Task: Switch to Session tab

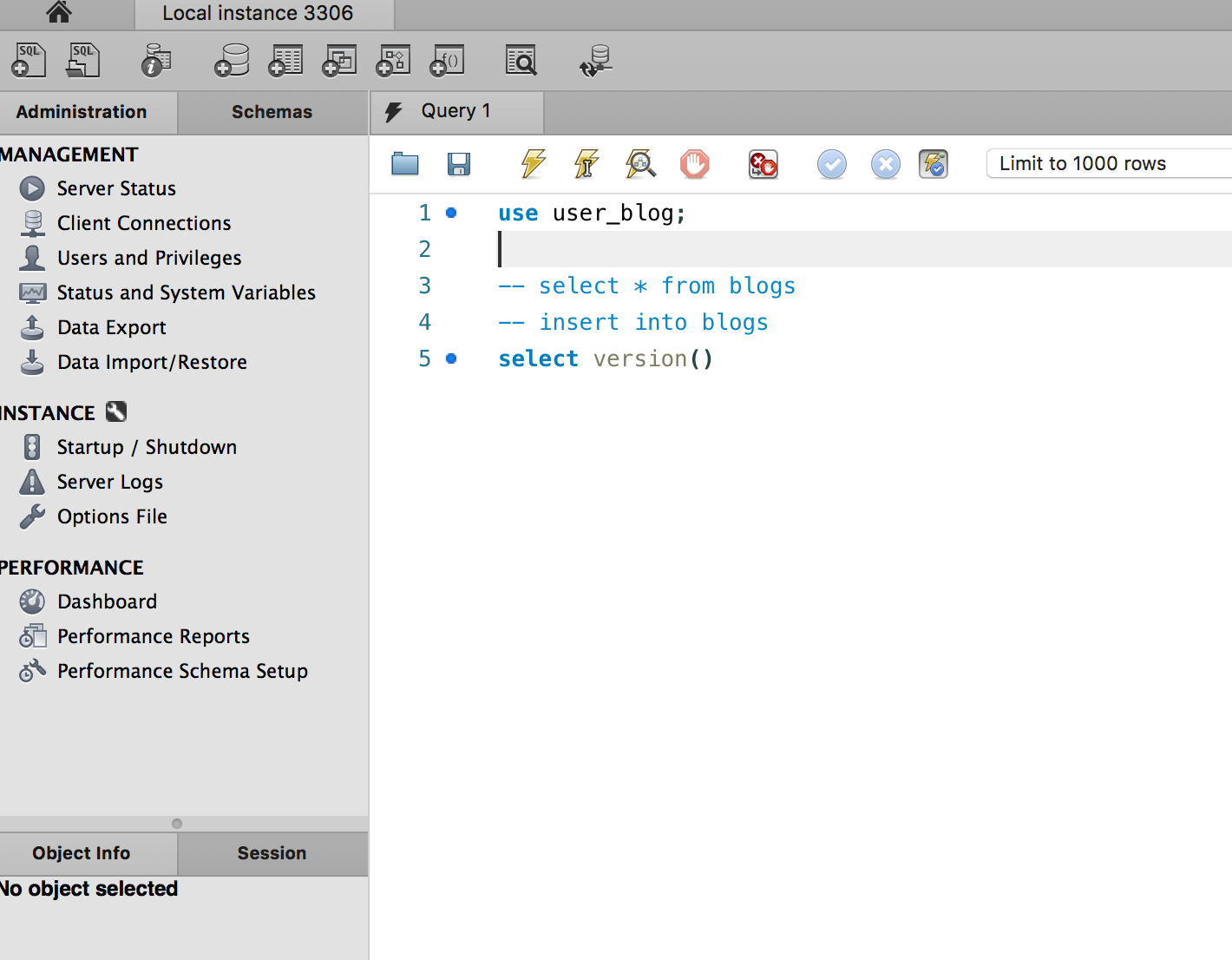Action: [x=272, y=853]
